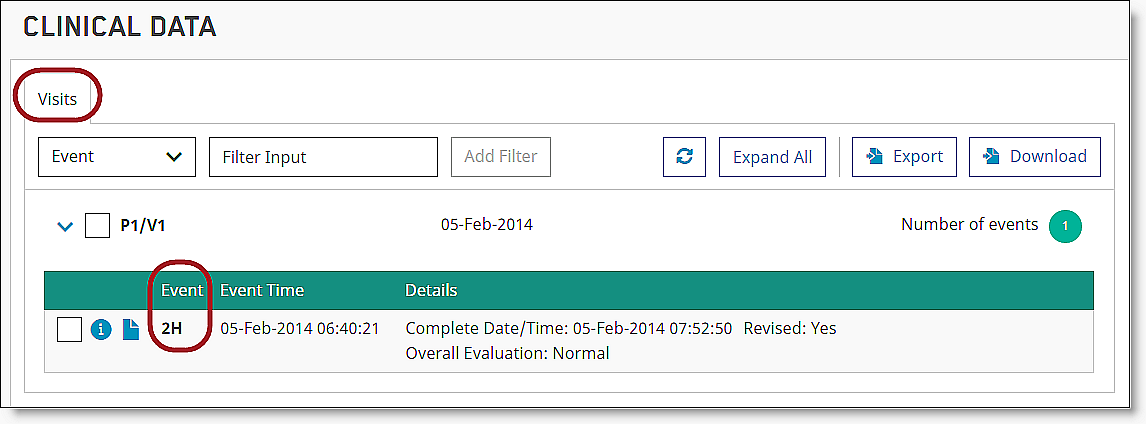Click the Details column header

click(431, 291)
